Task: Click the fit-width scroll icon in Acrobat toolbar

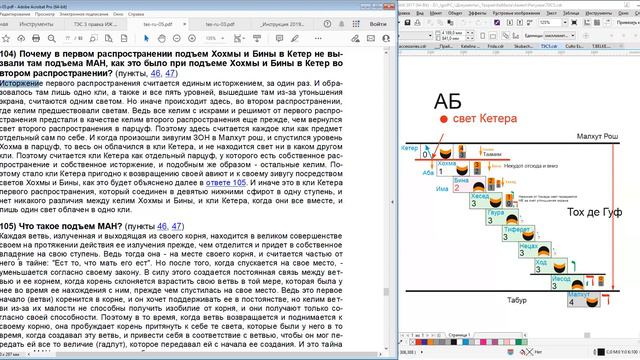Action: [x=257, y=38]
